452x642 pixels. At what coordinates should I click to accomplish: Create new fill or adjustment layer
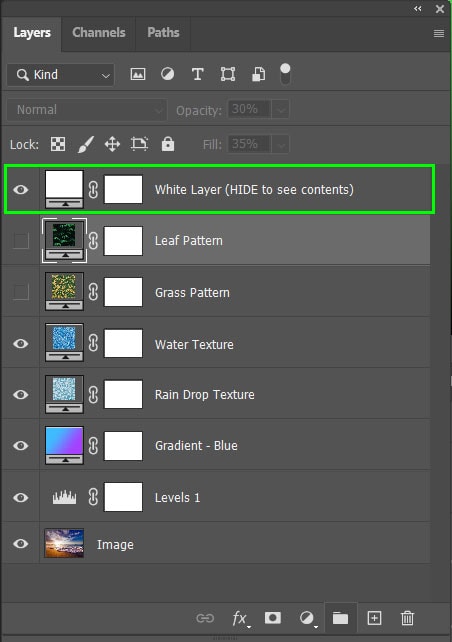[307, 618]
